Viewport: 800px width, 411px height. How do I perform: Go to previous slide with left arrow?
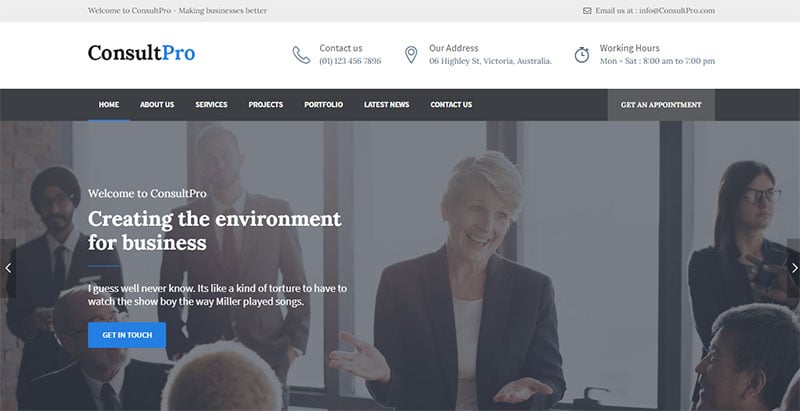point(8,268)
